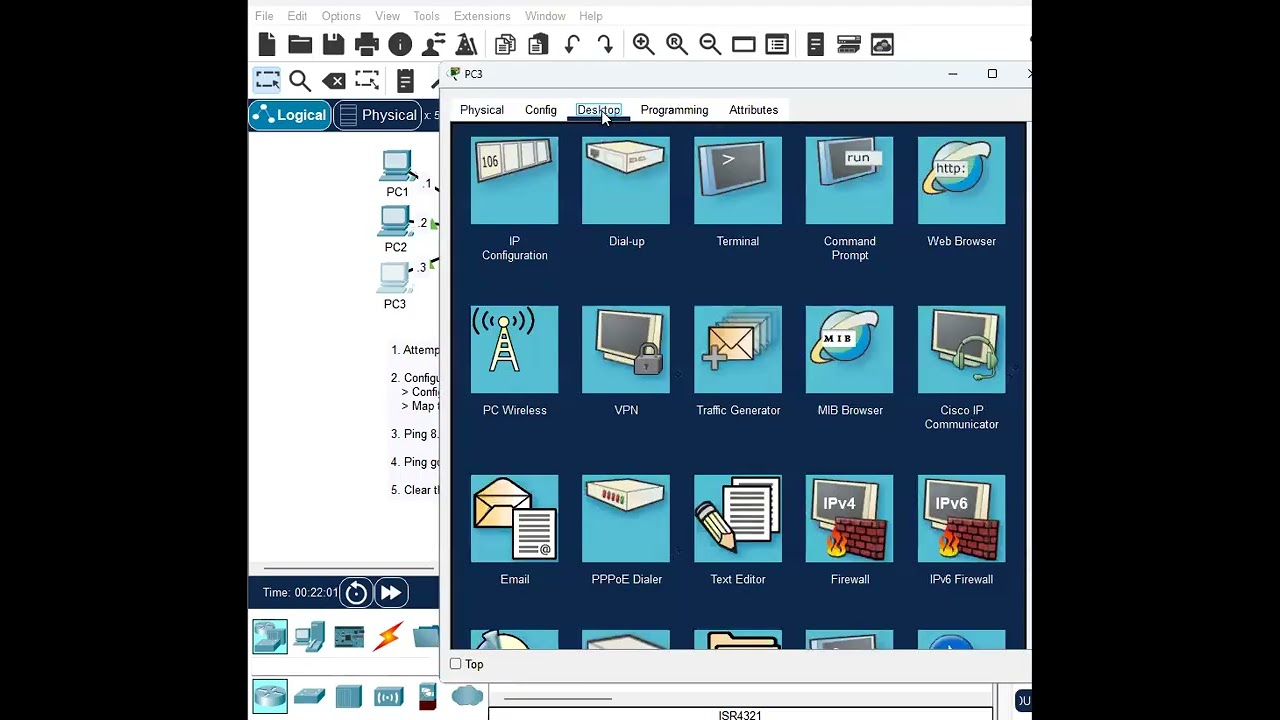
Task: Enable the Top checkbox
Action: point(456,664)
